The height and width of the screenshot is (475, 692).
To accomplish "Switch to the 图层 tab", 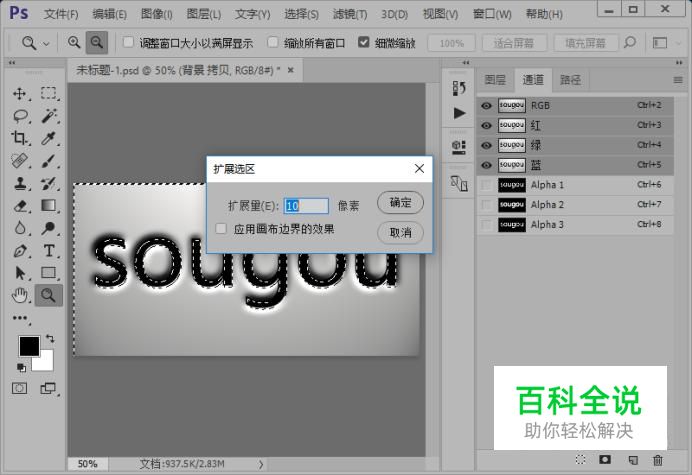I will point(495,80).
